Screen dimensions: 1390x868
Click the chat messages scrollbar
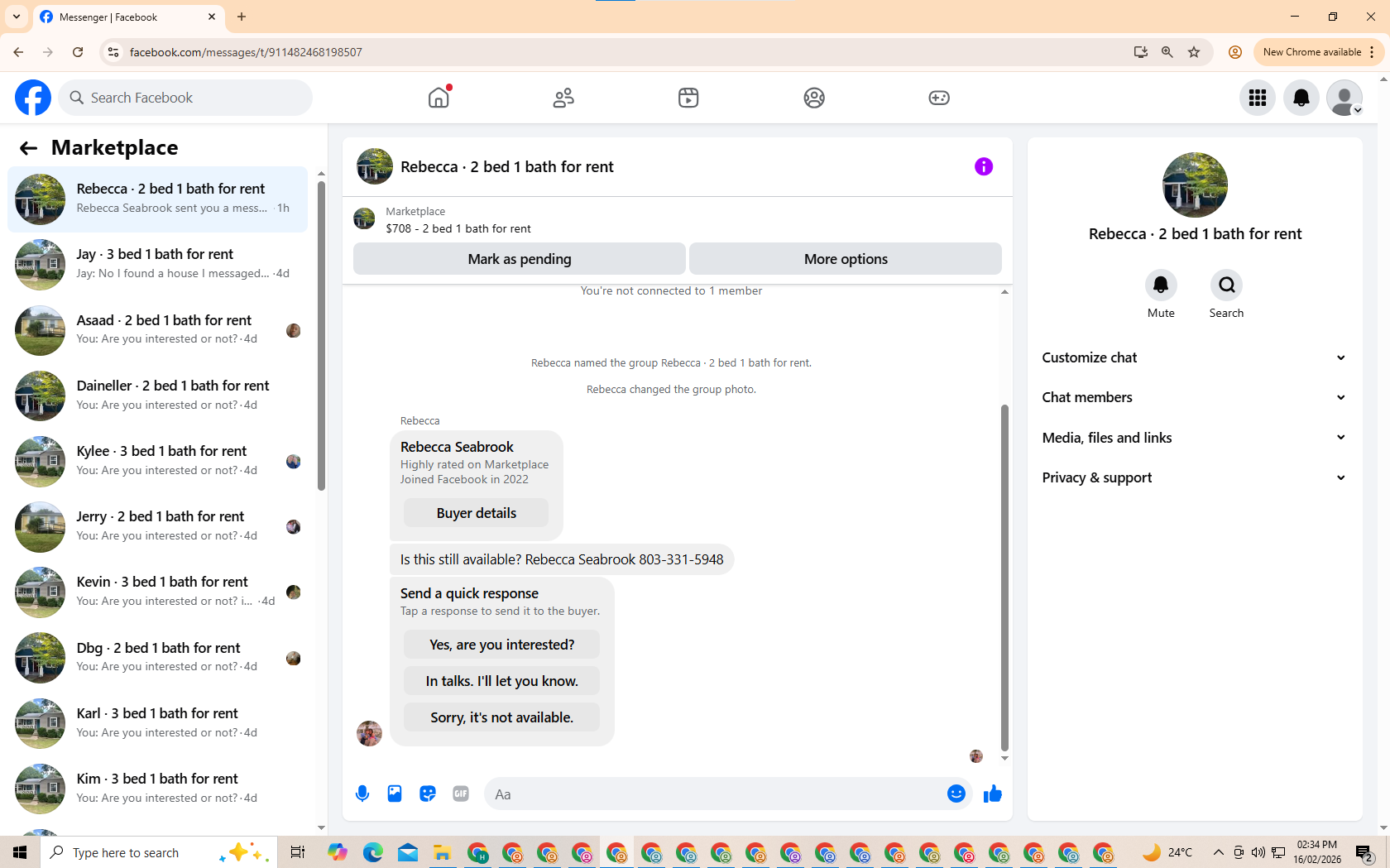pos(1004,578)
